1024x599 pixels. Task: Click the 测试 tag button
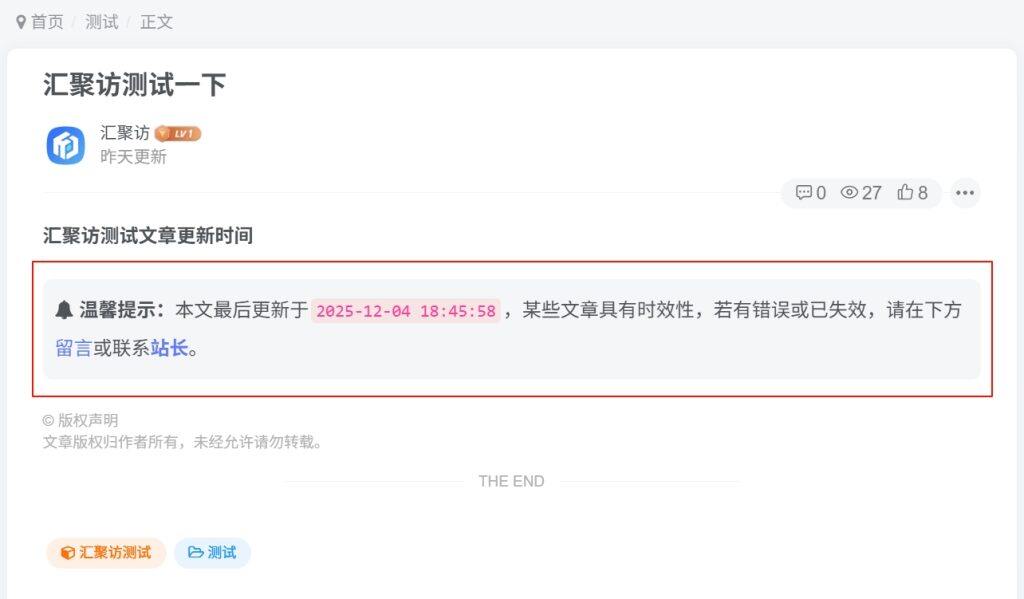tap(214, 552)
